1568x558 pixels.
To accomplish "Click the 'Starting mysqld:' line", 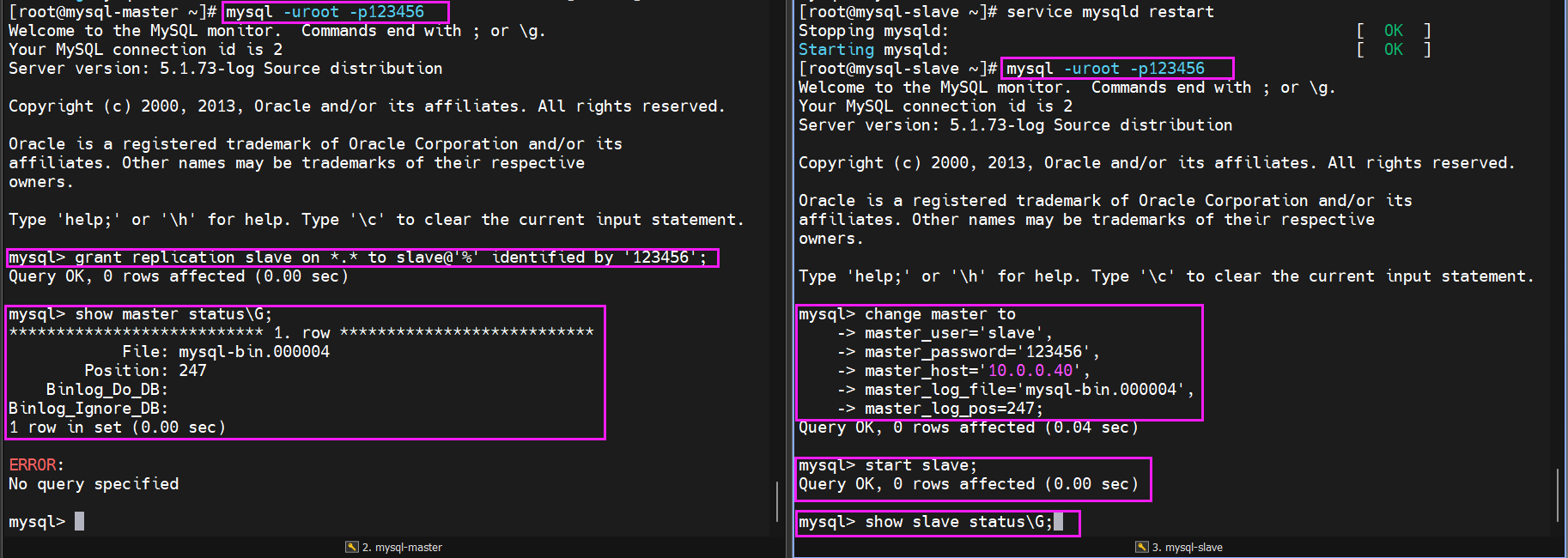I will (873, 50).
